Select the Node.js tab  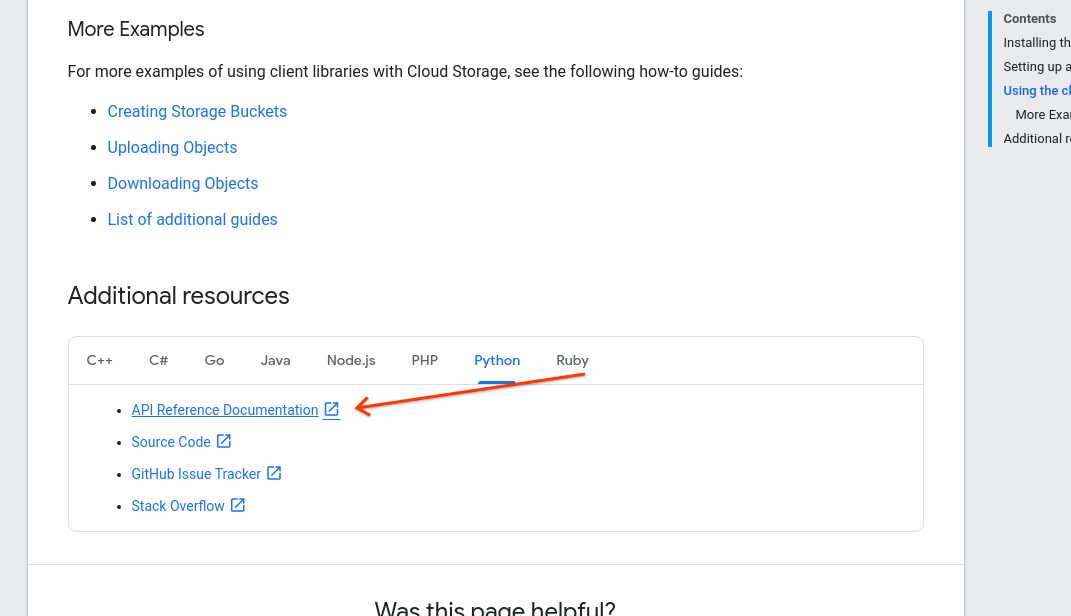pos(351,360)
